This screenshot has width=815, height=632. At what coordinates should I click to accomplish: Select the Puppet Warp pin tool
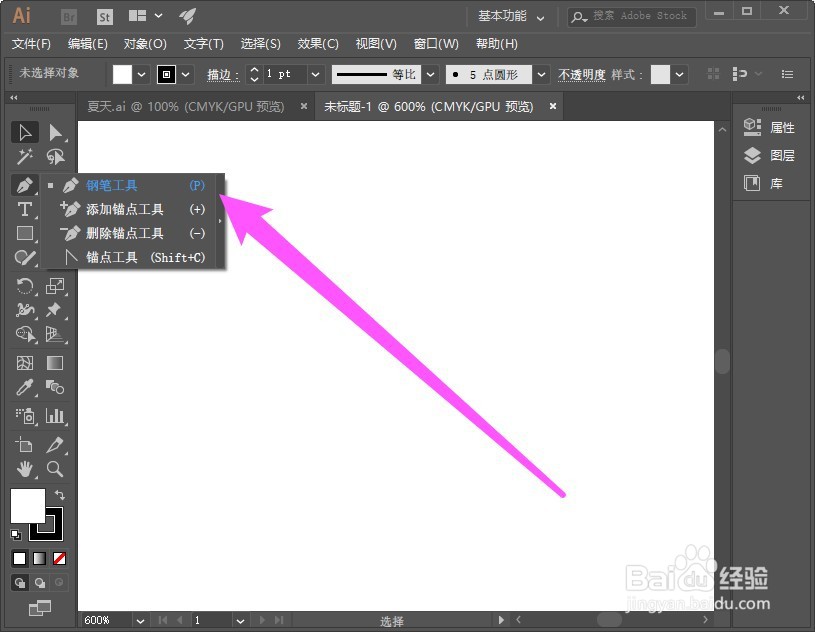click(55, 310)
